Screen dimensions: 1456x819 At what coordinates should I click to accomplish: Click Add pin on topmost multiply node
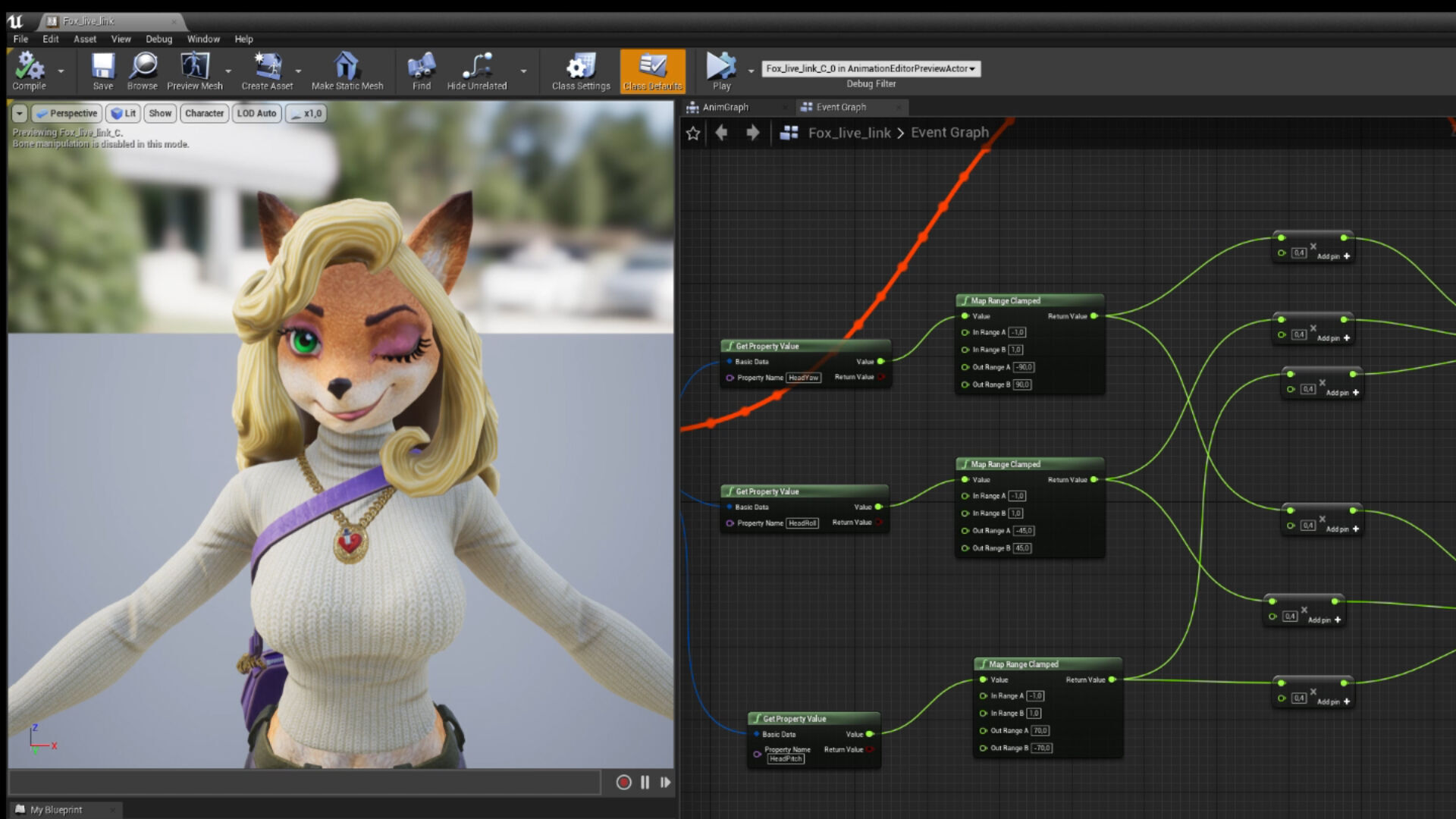click(1333, 256)
